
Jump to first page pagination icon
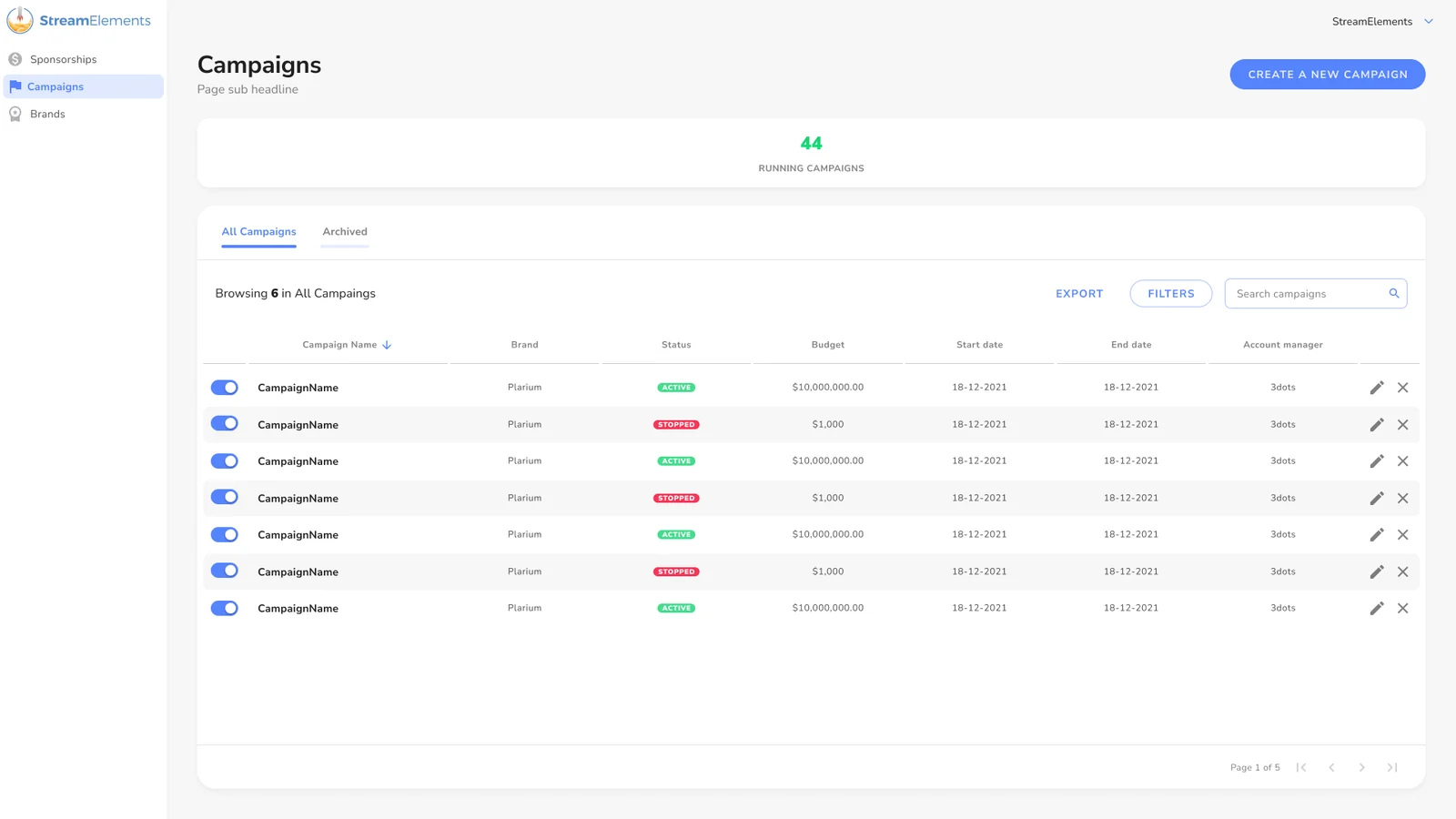(x=1301, y=768)
